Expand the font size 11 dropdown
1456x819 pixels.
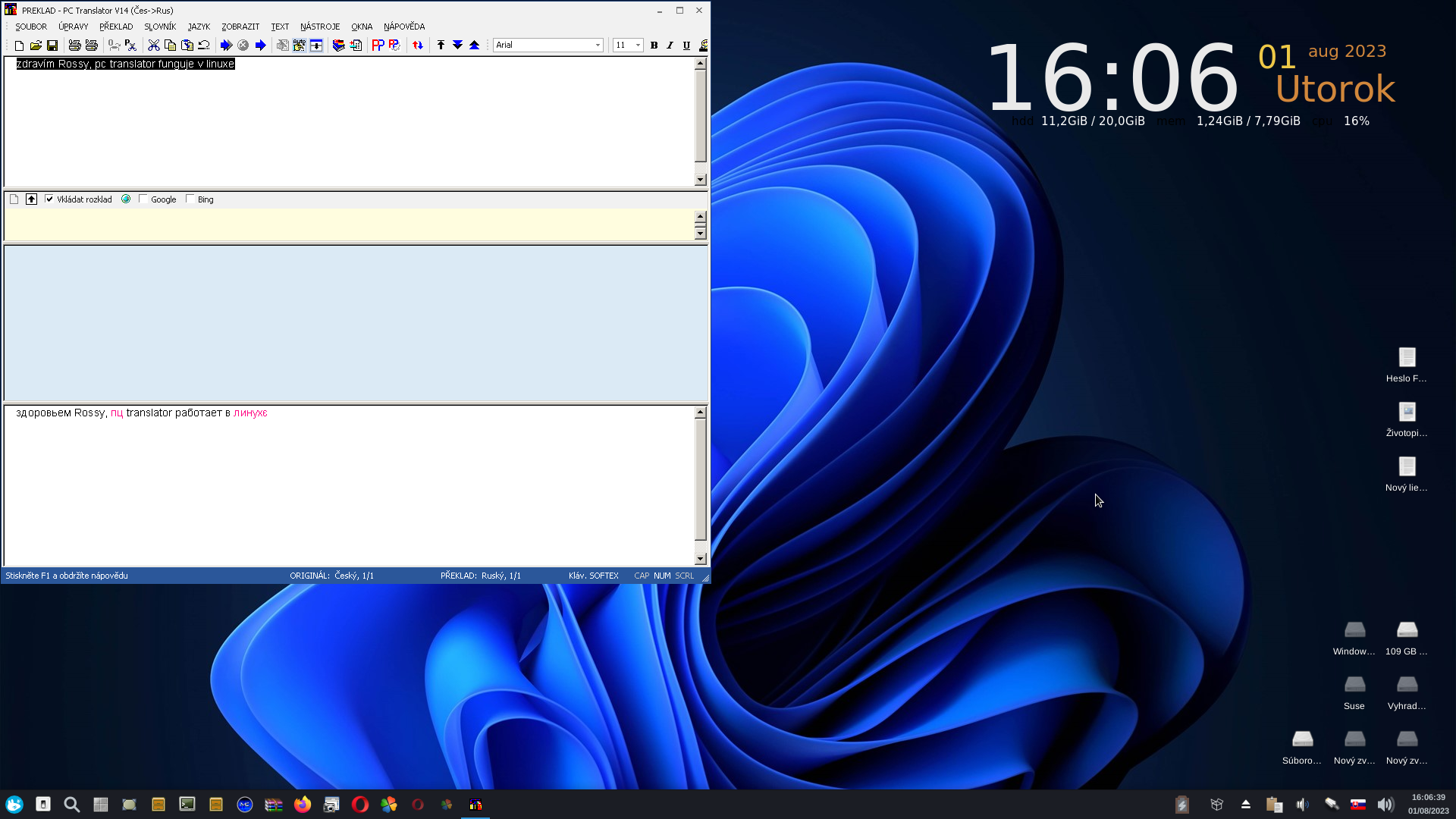pyautogui.click(x=638, y=45)
